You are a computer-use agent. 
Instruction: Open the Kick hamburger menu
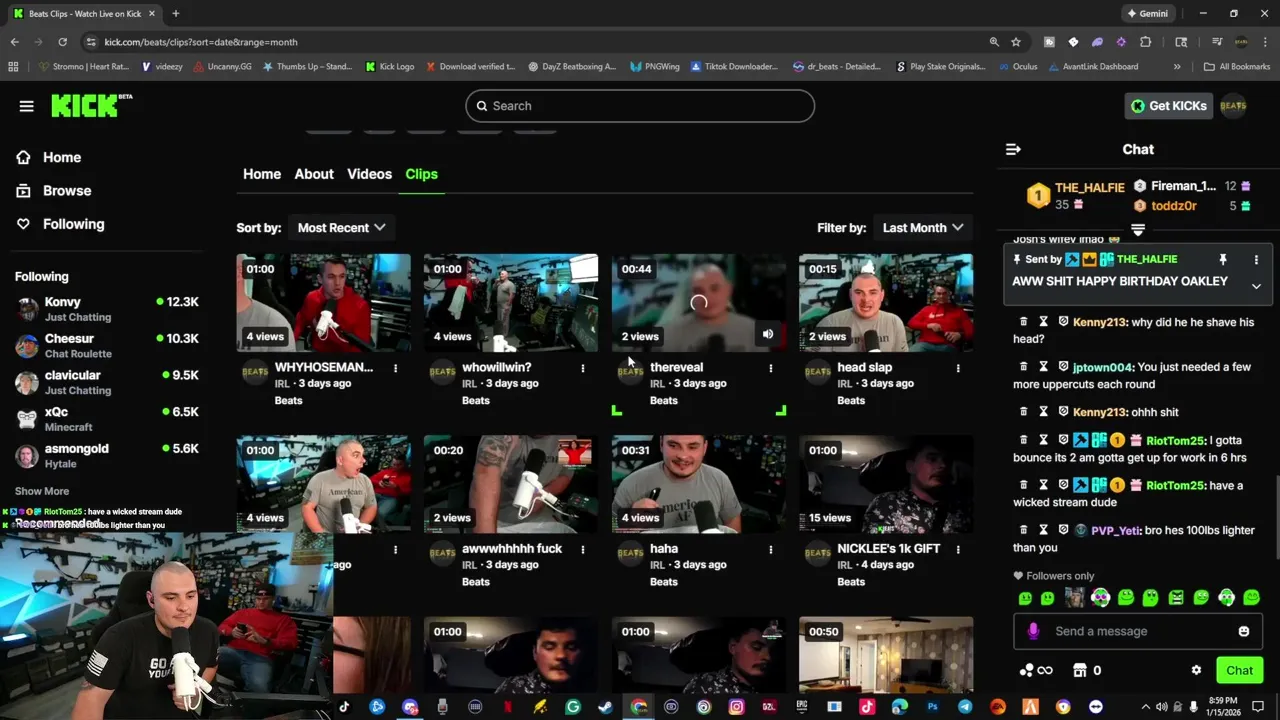[x=27, y=106]
